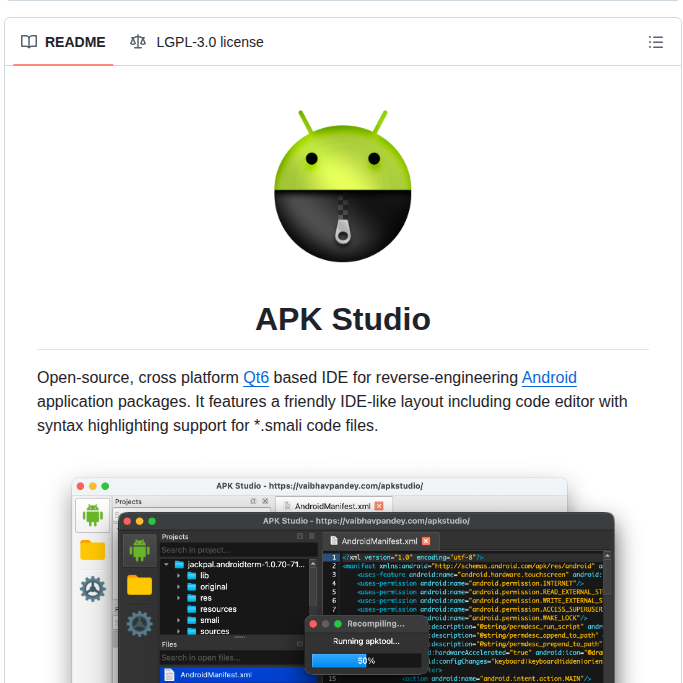Open the Android link
This screenshot has height=683, width=683.
point(549,378)
